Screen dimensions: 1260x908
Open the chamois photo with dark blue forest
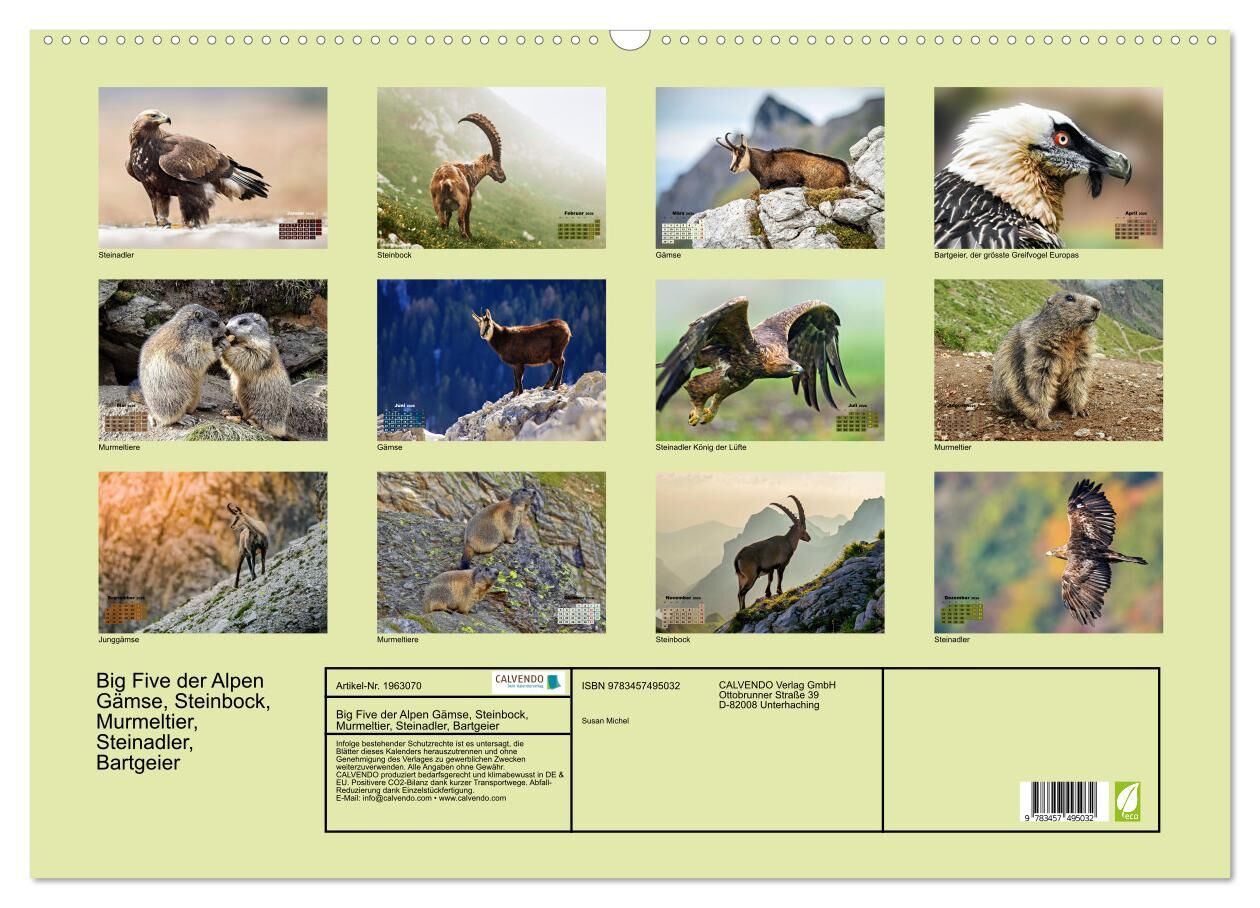click(491, 360)
